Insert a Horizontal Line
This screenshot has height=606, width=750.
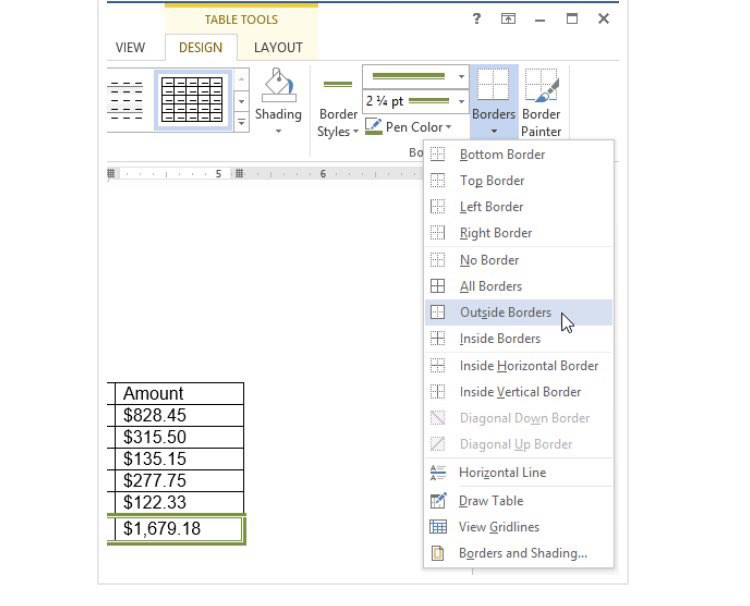click(x=502, y=473)
